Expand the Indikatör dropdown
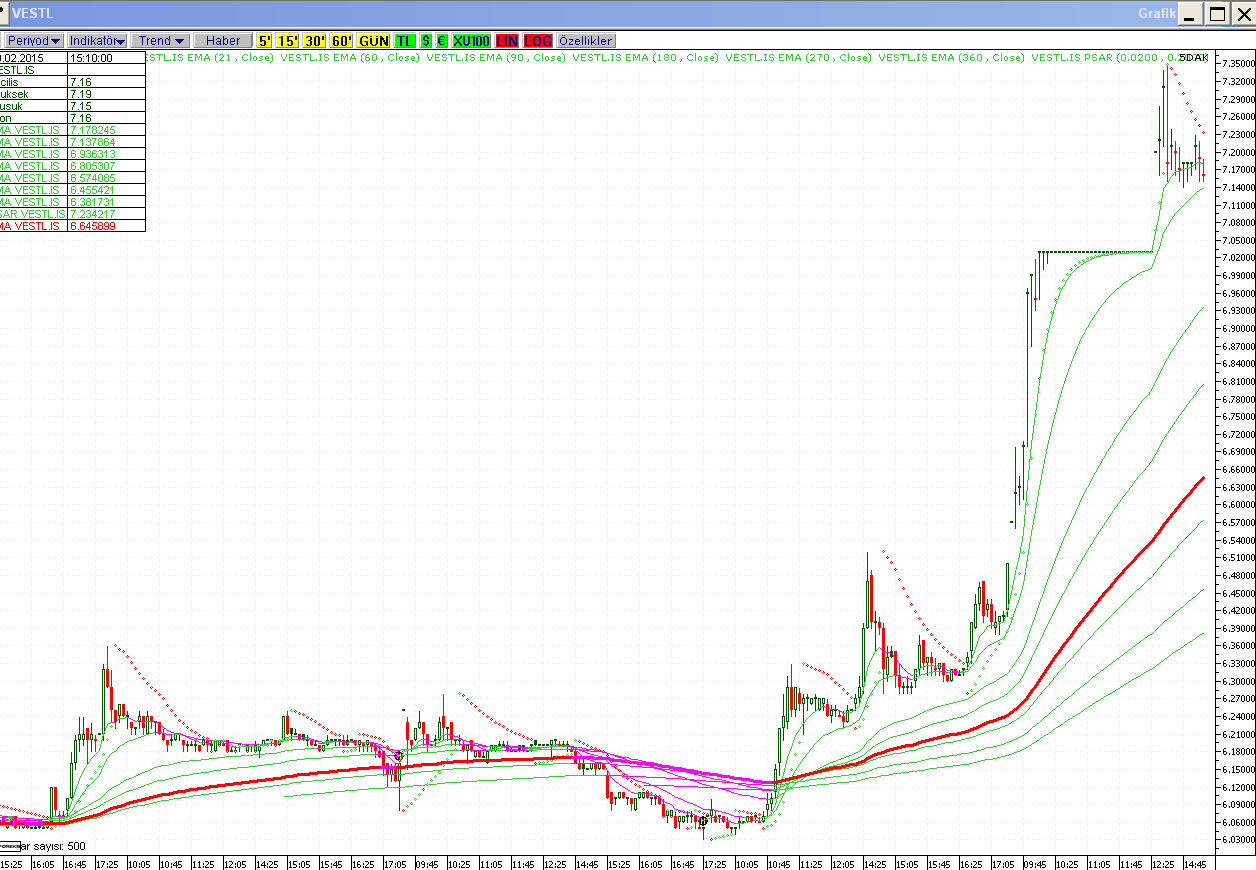 97,41
